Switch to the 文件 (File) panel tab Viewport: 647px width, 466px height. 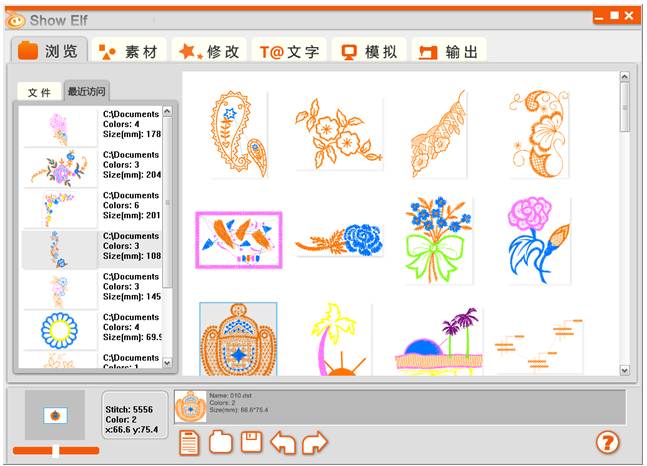pos(39,92)
